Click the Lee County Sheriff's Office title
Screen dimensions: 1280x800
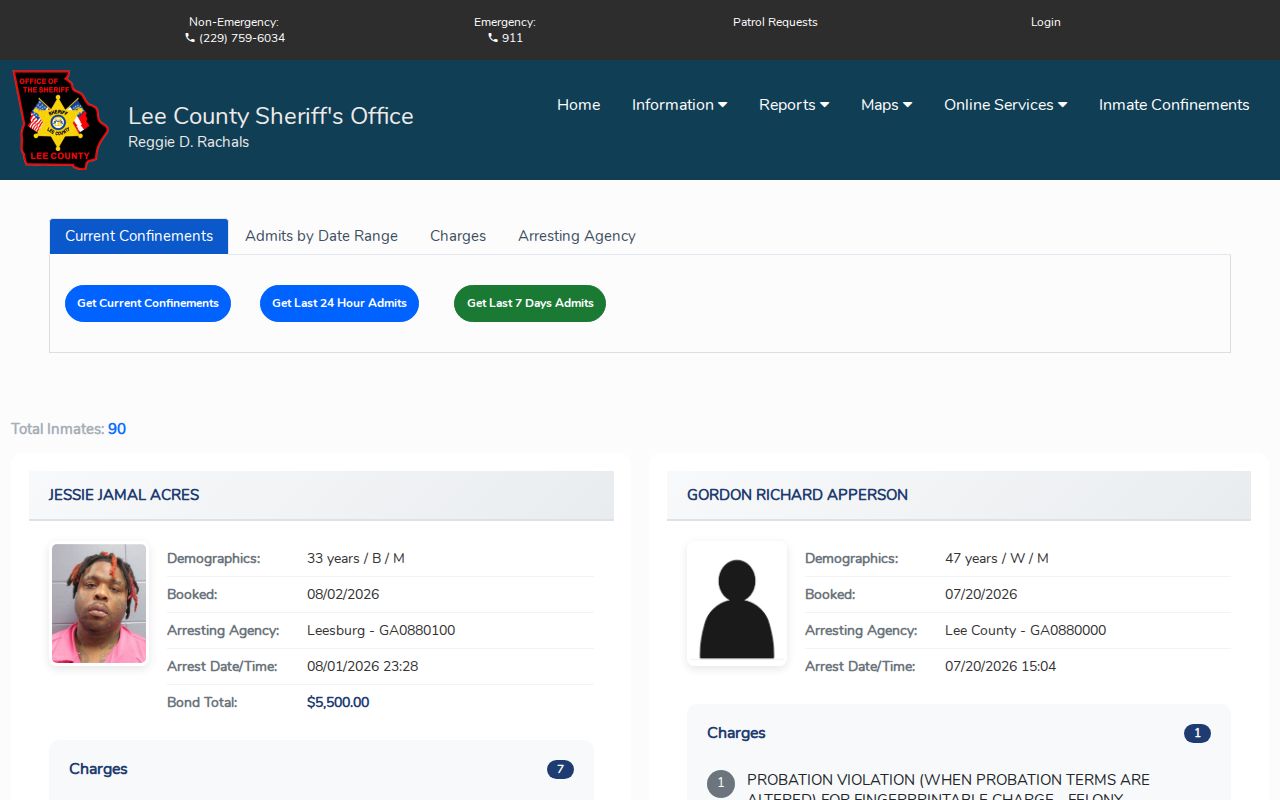point(271,116)
